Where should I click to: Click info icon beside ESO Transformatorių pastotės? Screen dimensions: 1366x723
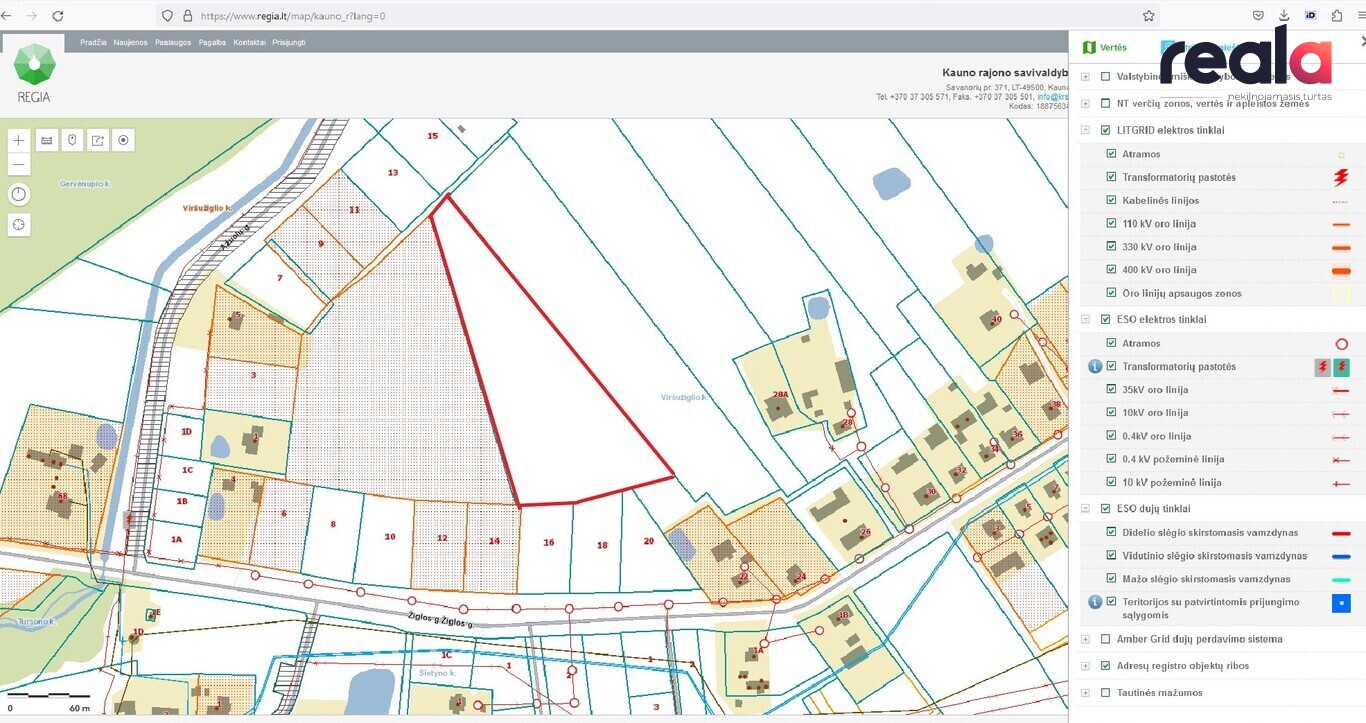[x=1095, y=367]
